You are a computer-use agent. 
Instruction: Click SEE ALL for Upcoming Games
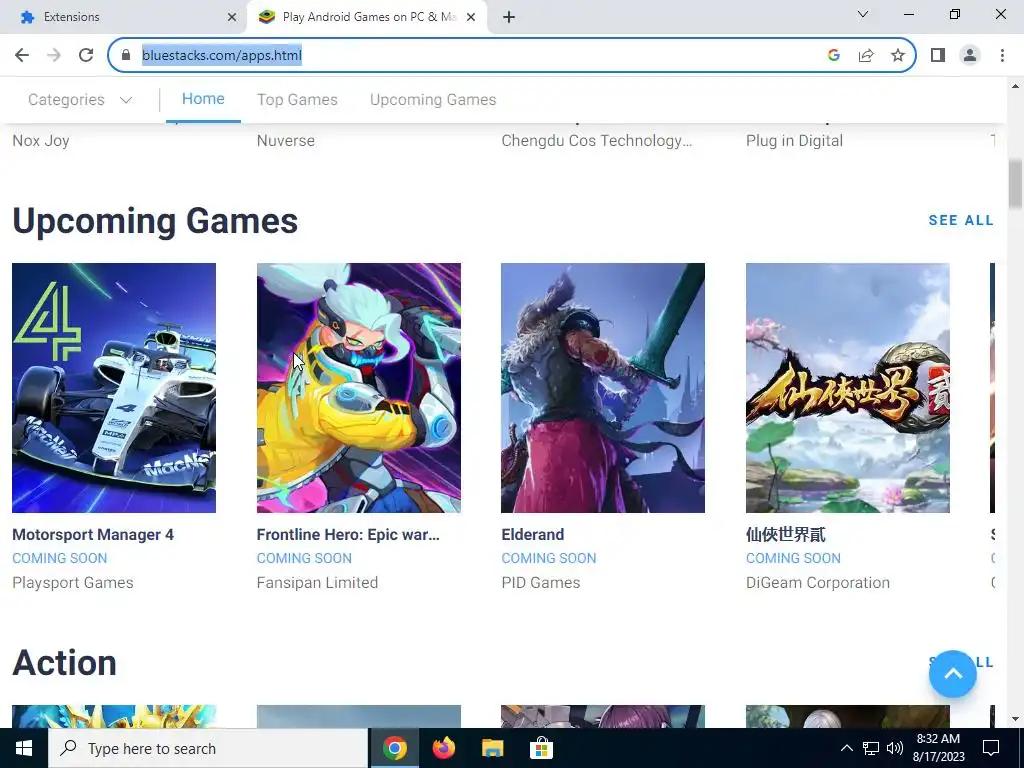961,221
